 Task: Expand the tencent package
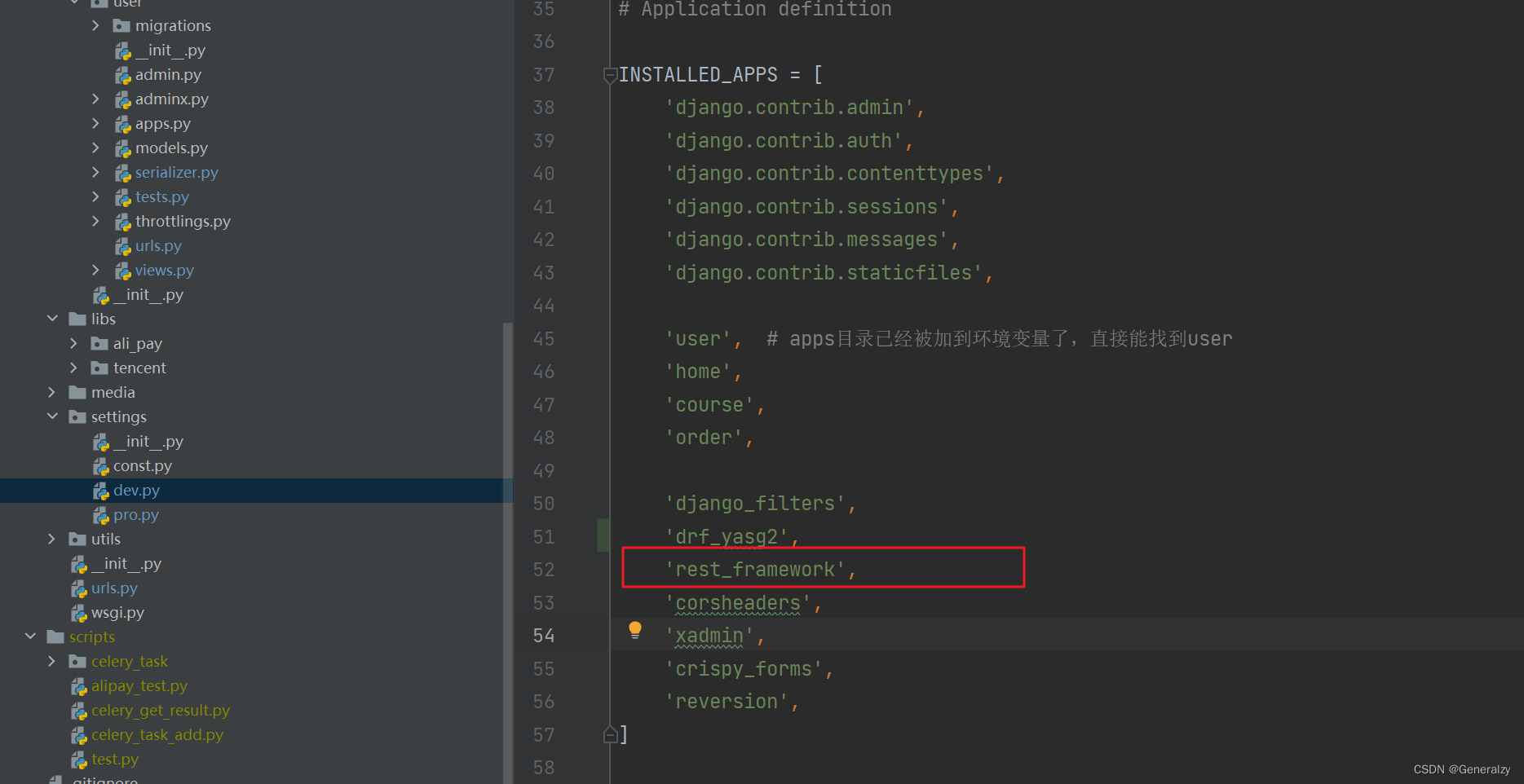click(73, 368)
